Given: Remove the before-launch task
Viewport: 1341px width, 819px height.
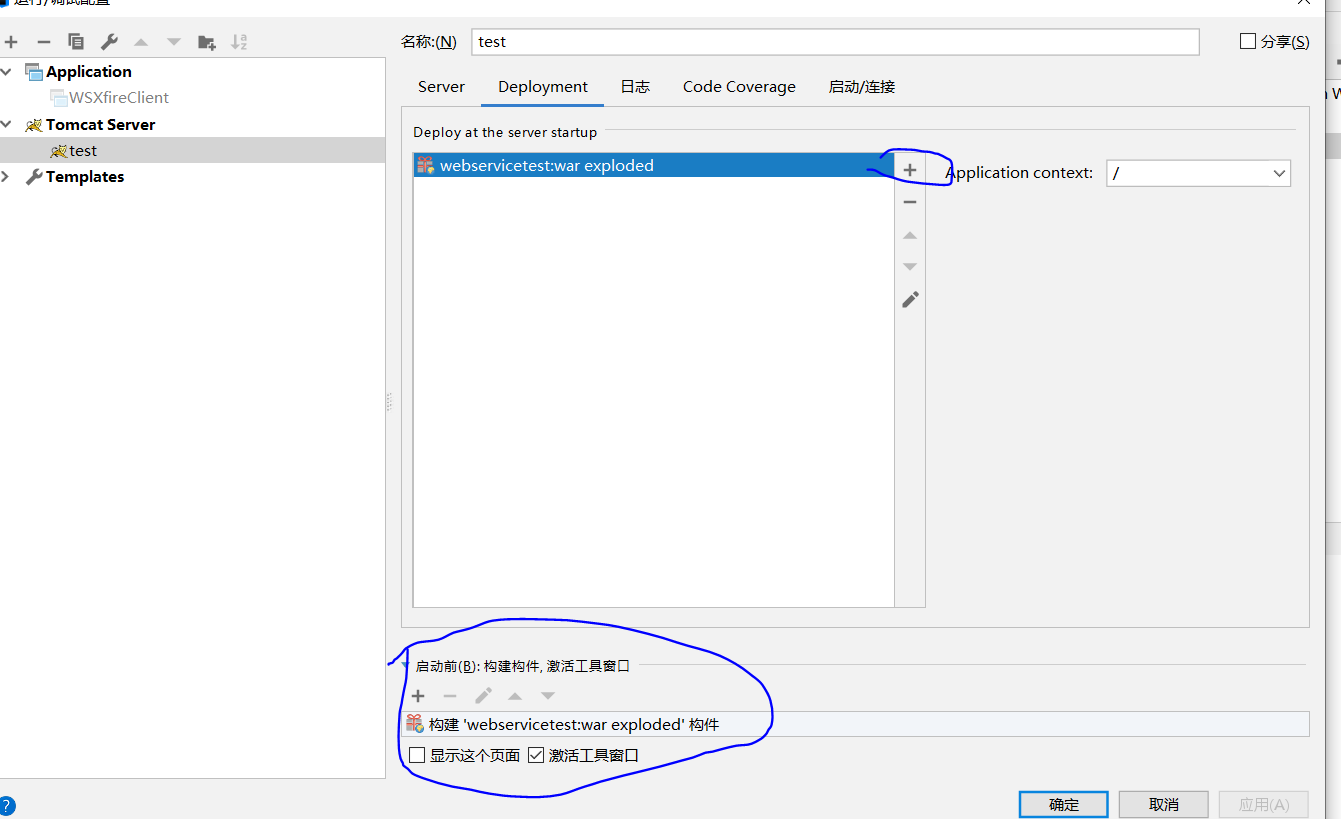Looking at the screenshot, I should (450, 696).
